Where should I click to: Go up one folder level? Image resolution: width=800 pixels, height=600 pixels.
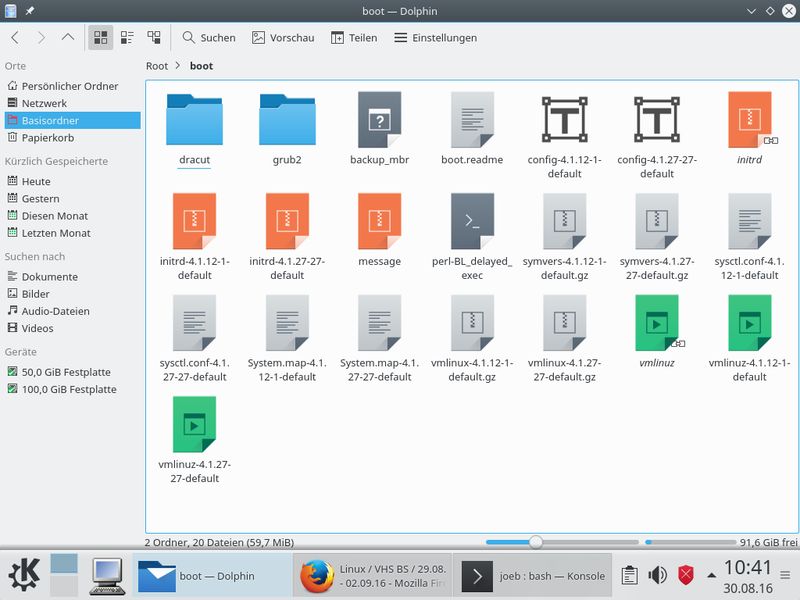tap(68, 37)
